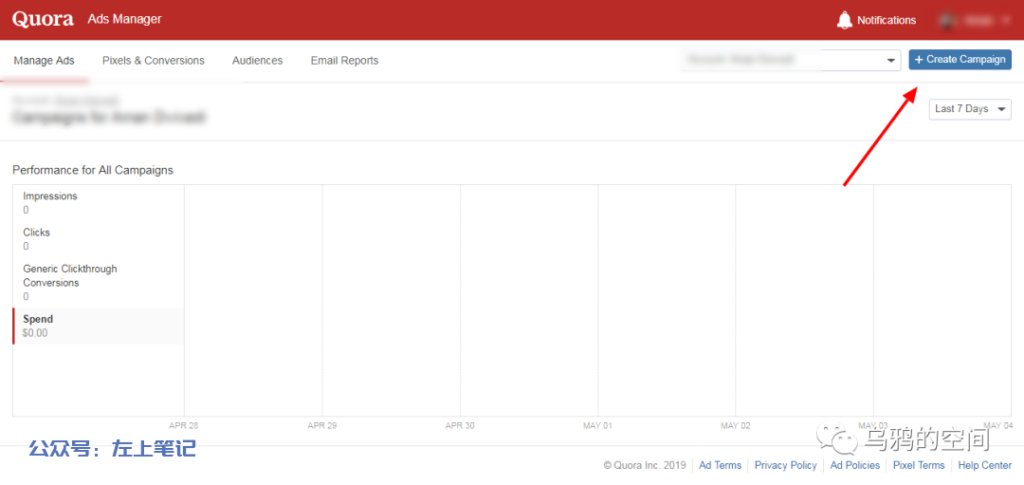Screen dimensions: 1024x485
Task: Open the Email Reports tab
Action: [344, 61]
